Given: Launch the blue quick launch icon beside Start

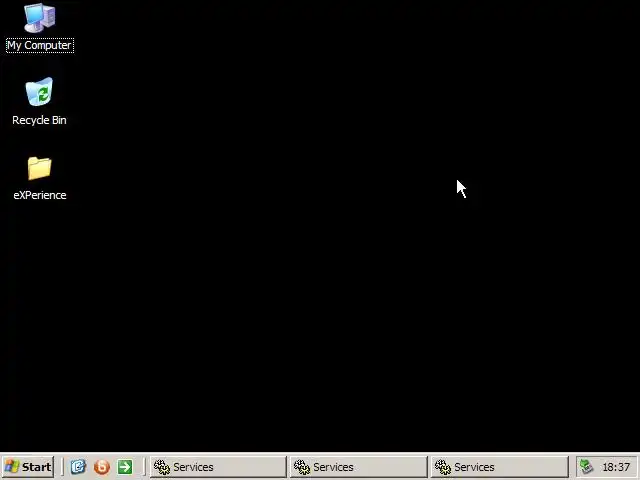Looking at the screenshot, I should pyautogui.click(x=78, y=467).
